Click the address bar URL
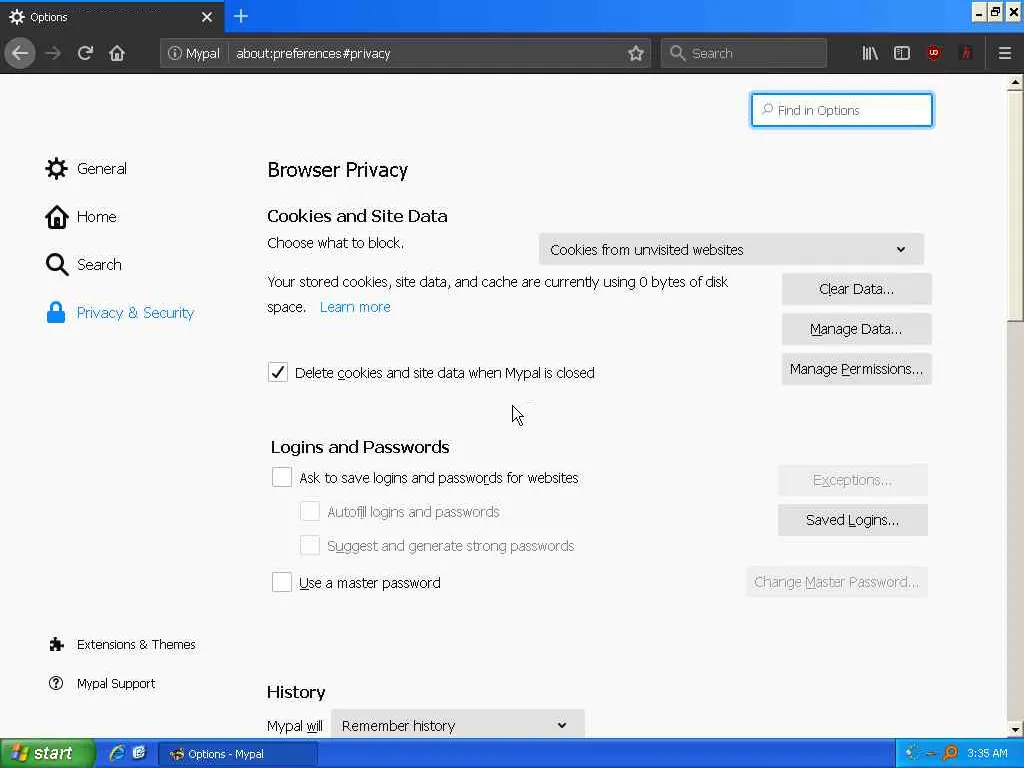 313,53
